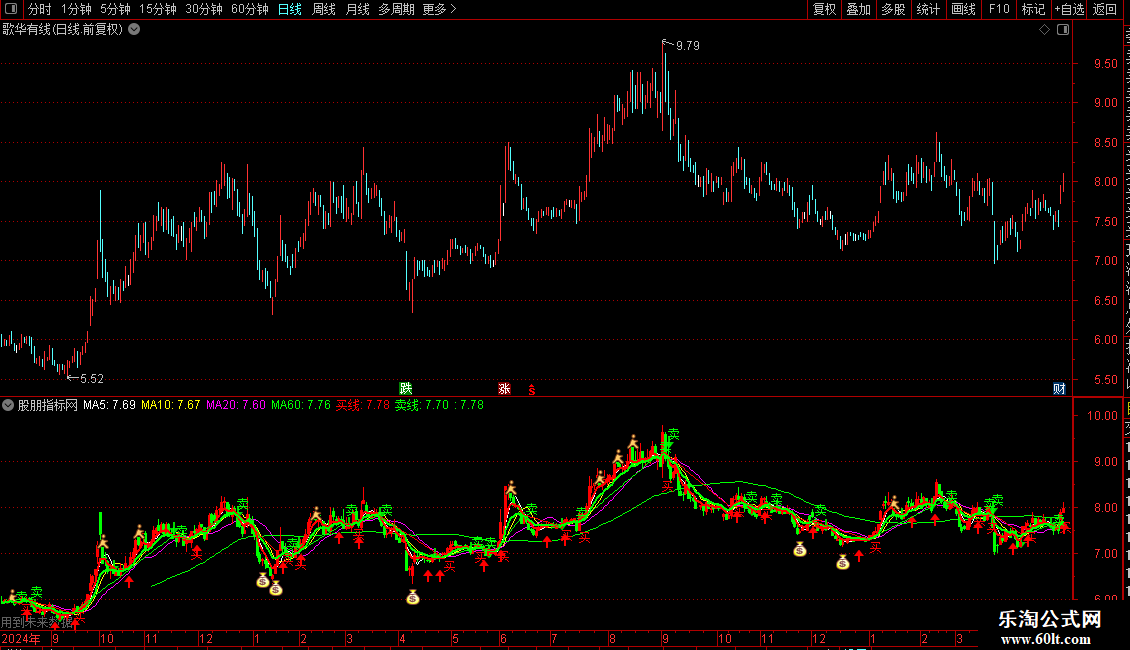The width and height of the screenshot is (1130, 650).
Task: Open the dropdown beside 歌华有线 title
Action: (x=134, y=30)
